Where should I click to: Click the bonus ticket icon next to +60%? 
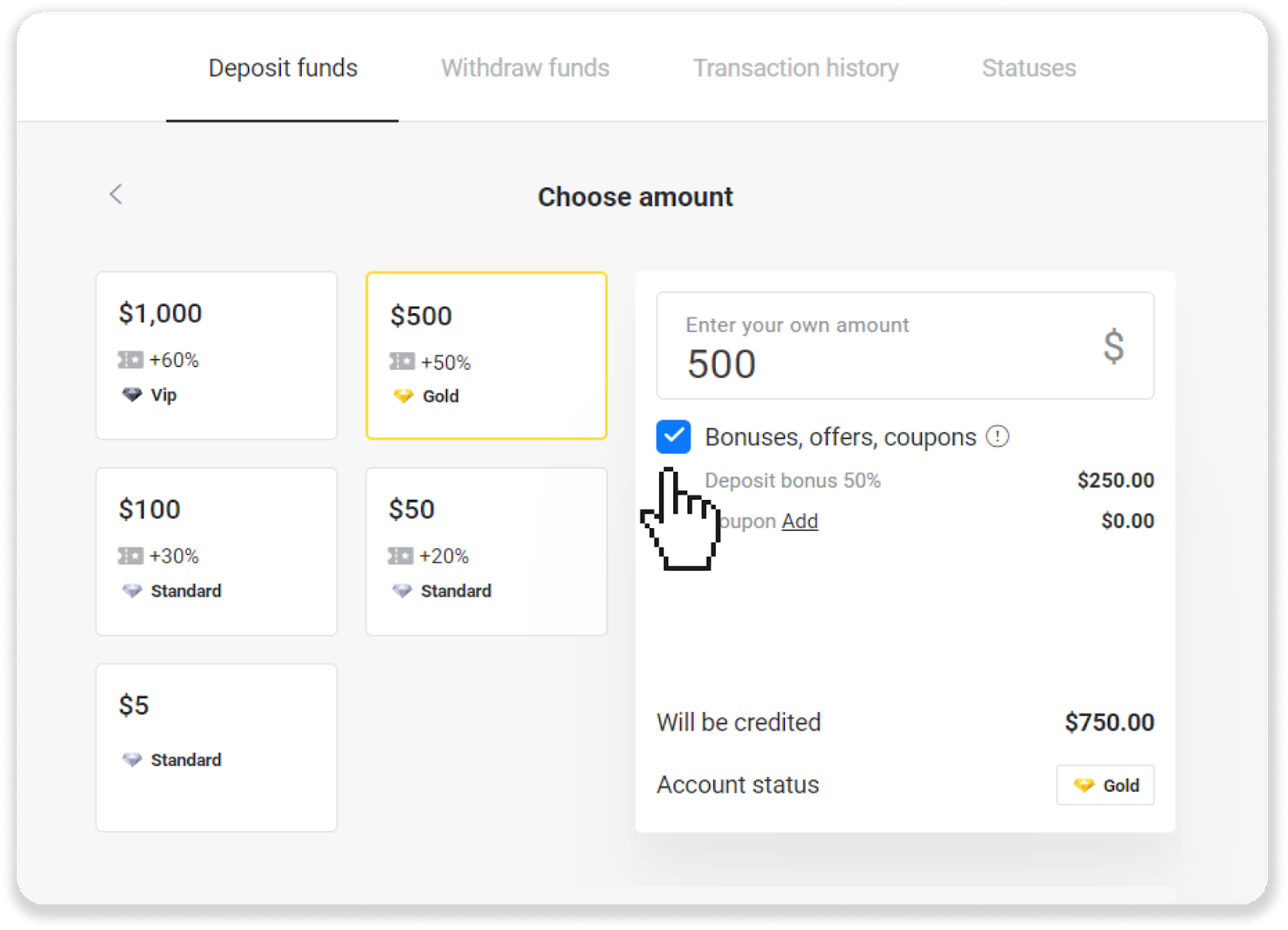point(130,360)
